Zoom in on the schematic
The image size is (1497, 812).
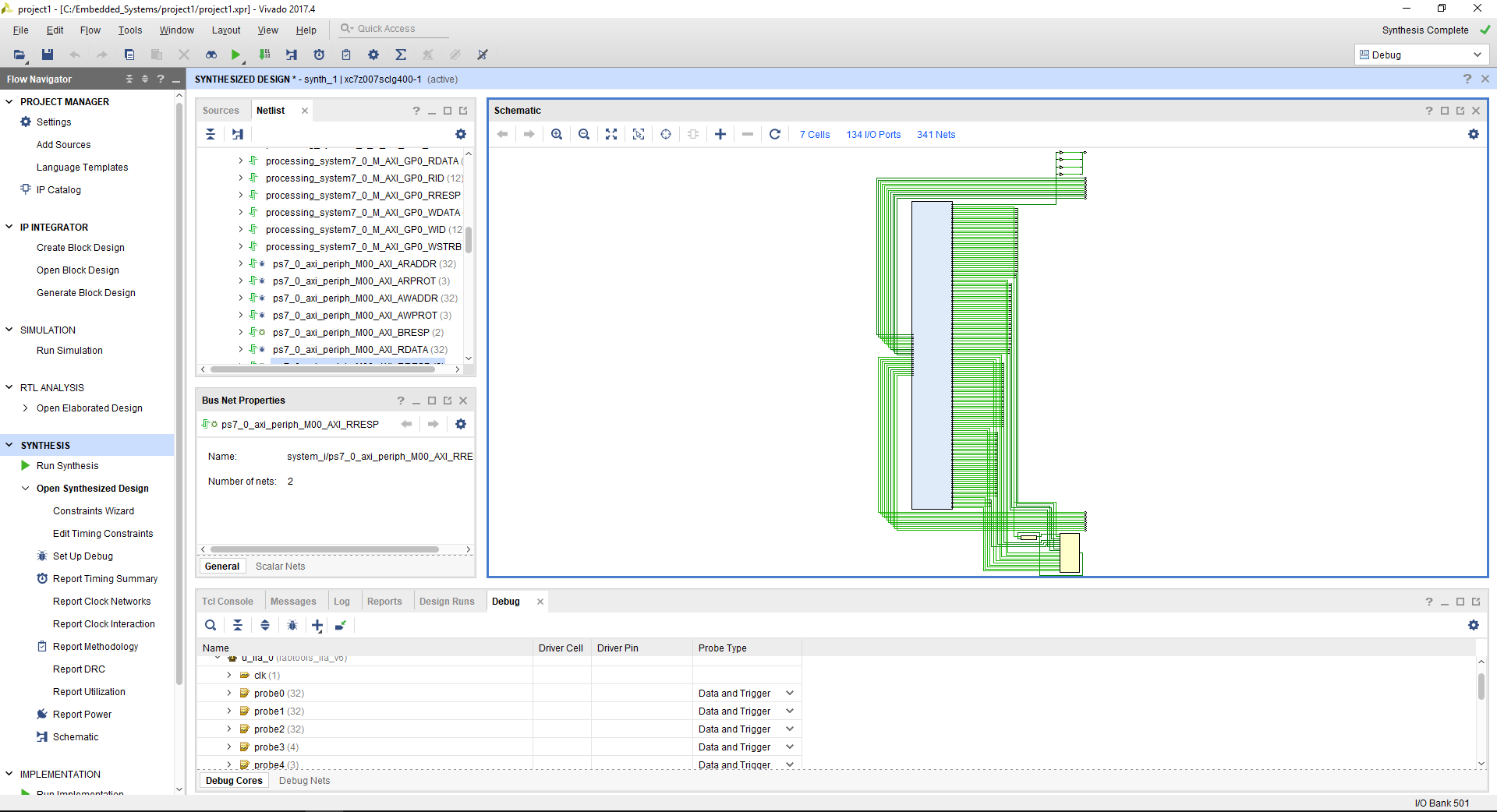click(557, 134)
